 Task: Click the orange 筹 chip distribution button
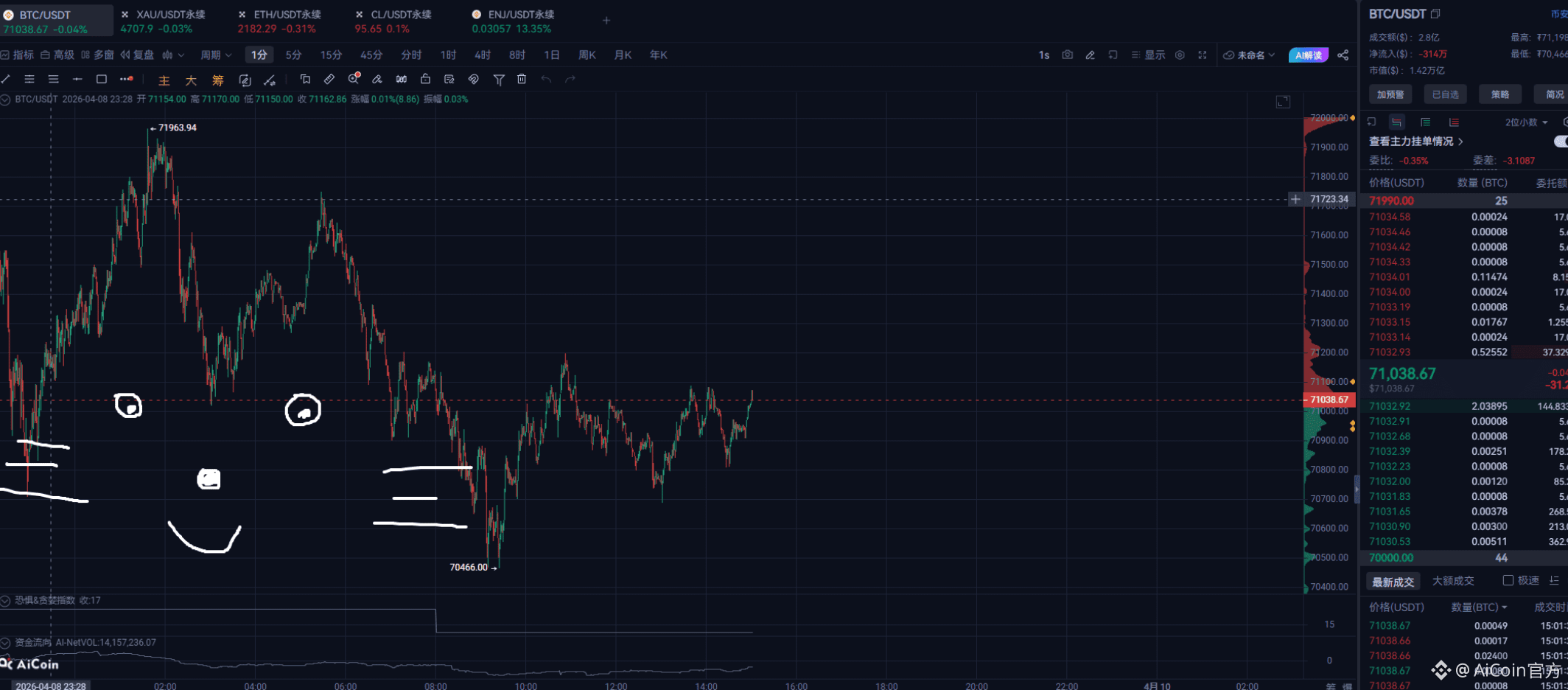pyautogui.click(x=217, y=80)
